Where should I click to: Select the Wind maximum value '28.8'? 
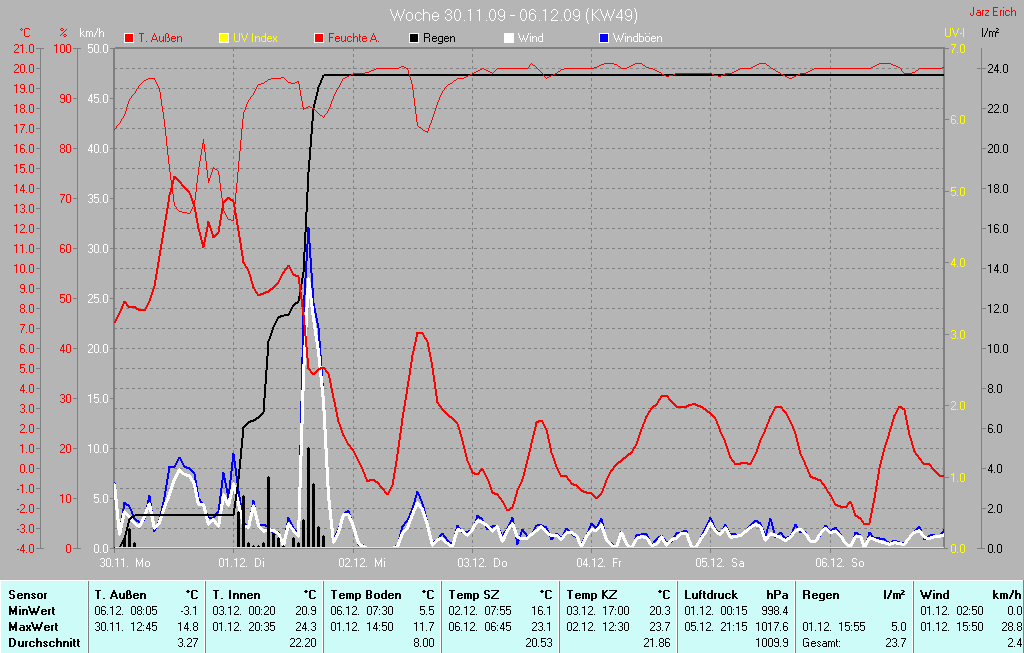(x=1010, y=627)
